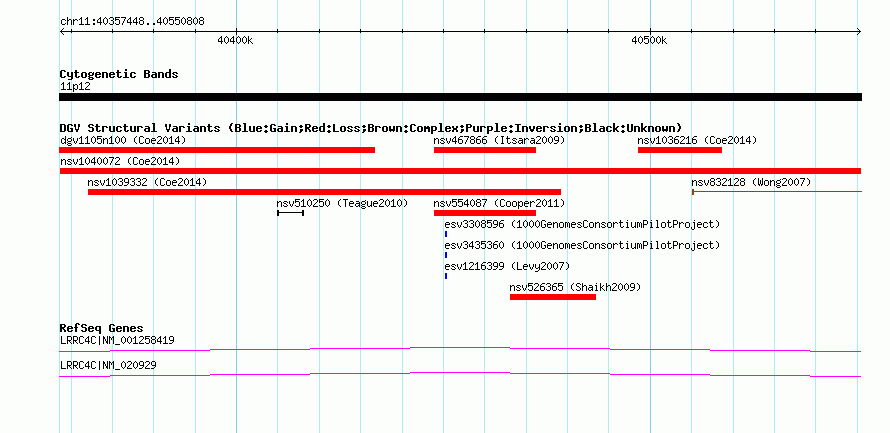The width and height of the screenshot is (890, 433).
Task: Select the red loss bar under nsv467866
Action: click(485, 150)
